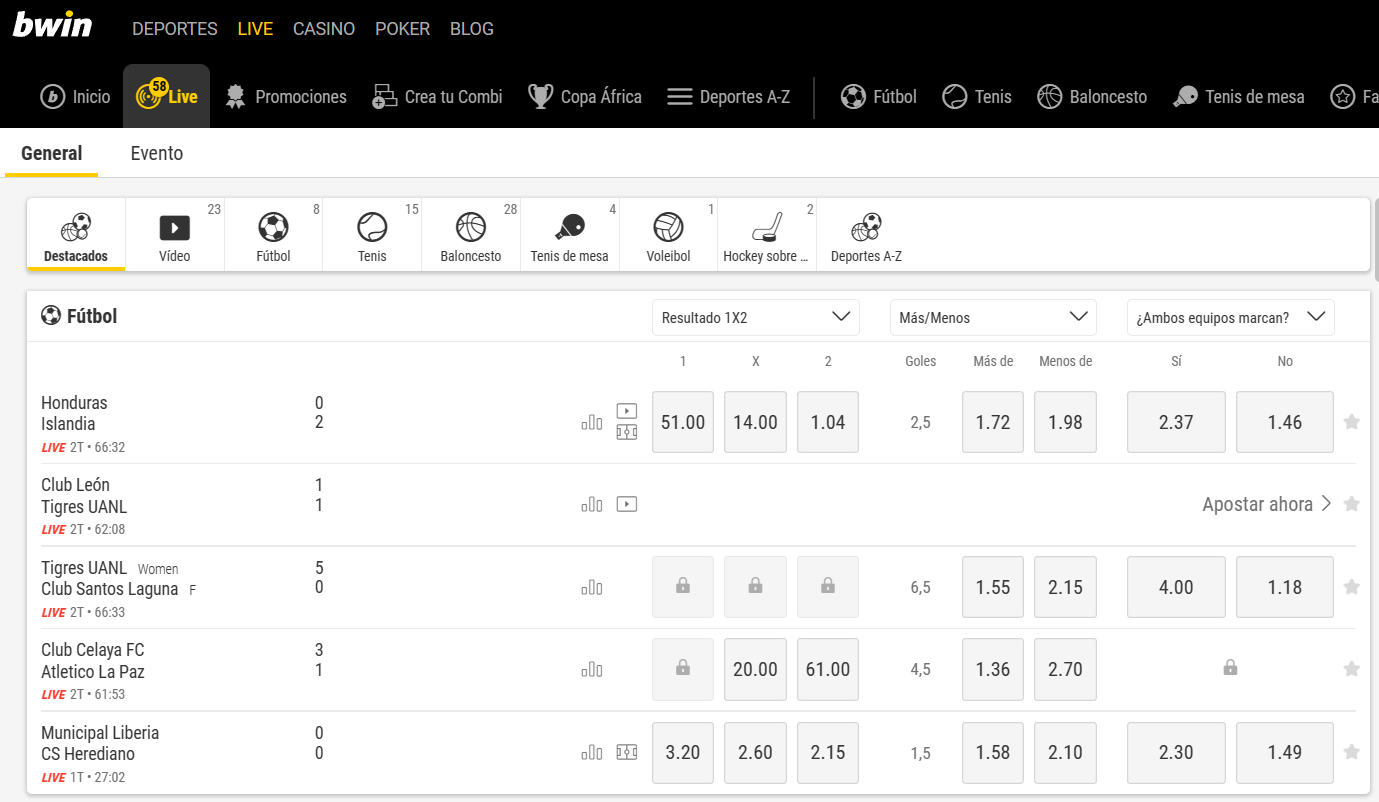Open Deportes A-Z filter tile
The image size is (1379, 802).
tap(866, 235)
